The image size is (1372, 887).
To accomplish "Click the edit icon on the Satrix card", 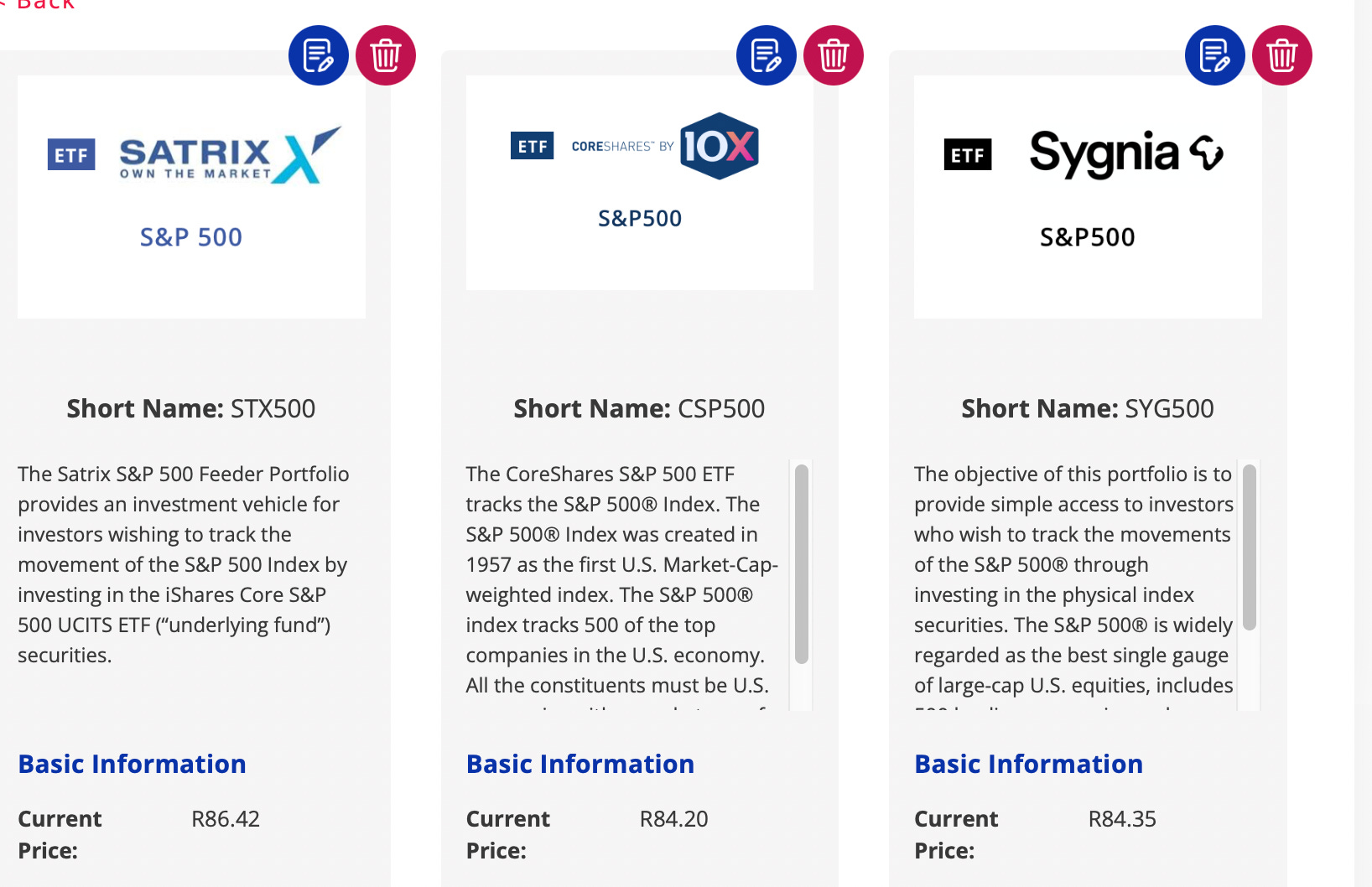I will click(319, 55).
